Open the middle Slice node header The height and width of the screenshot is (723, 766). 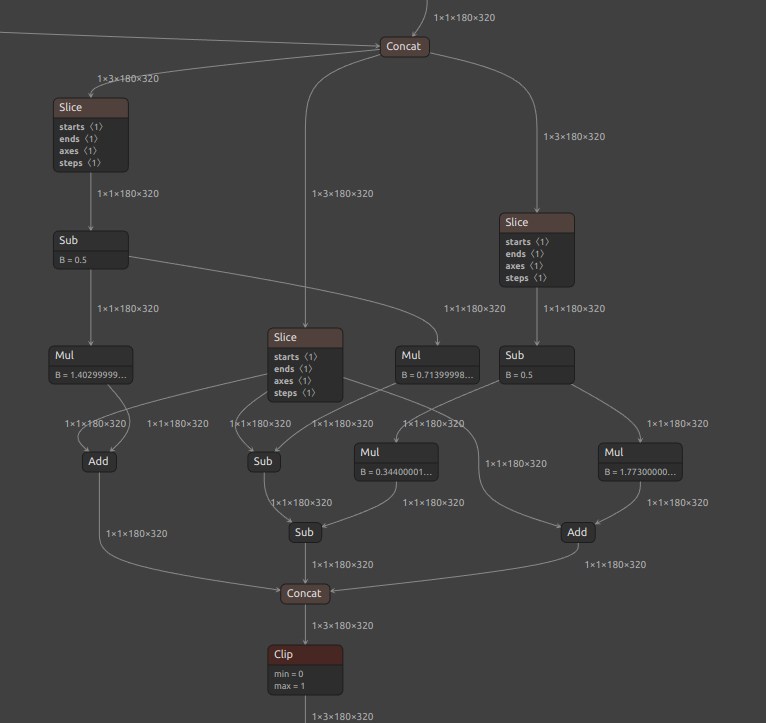[305, 338]
